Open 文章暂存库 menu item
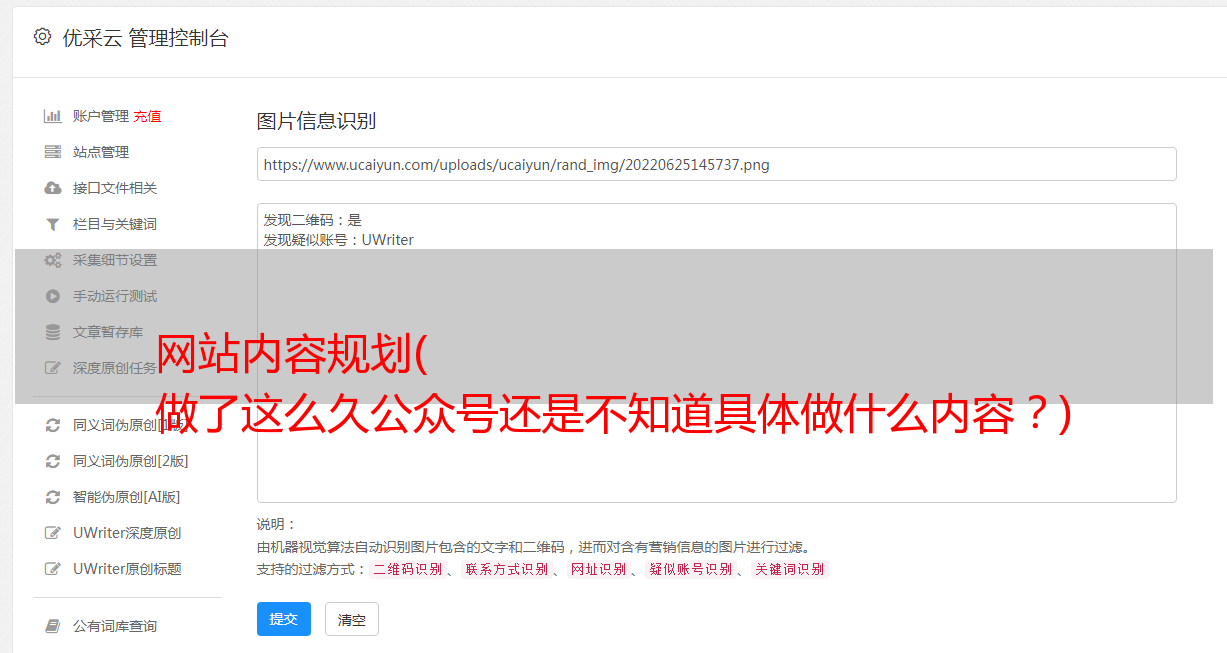 (108, 332)
